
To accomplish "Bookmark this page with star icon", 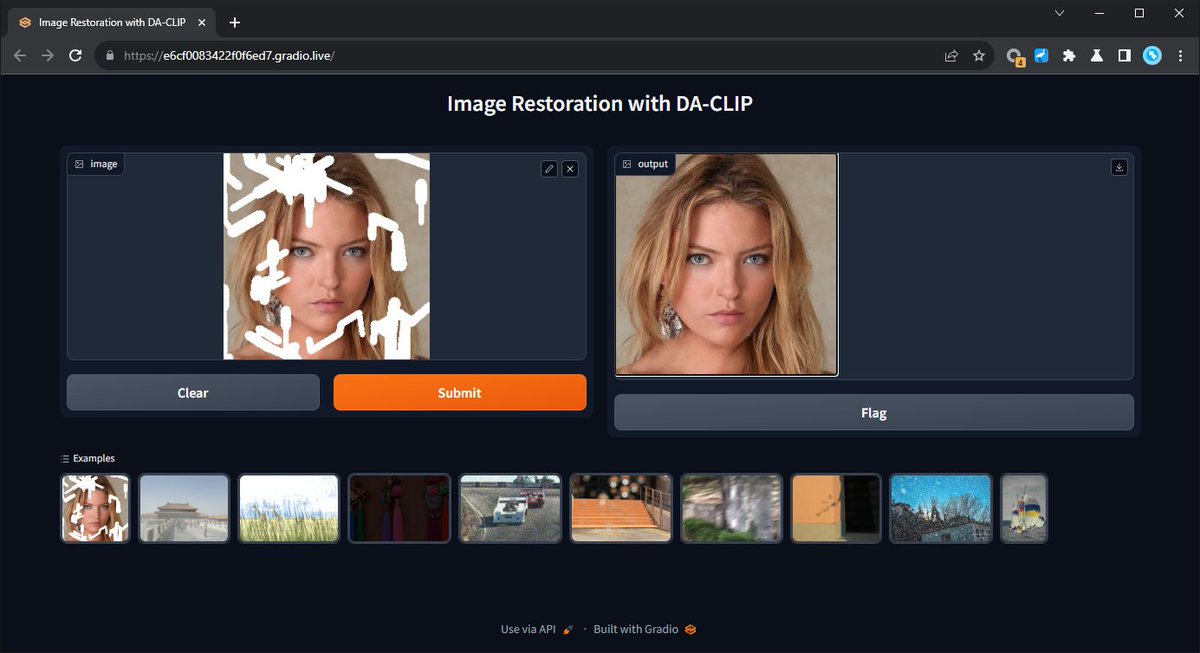I will tap(979, 56).
